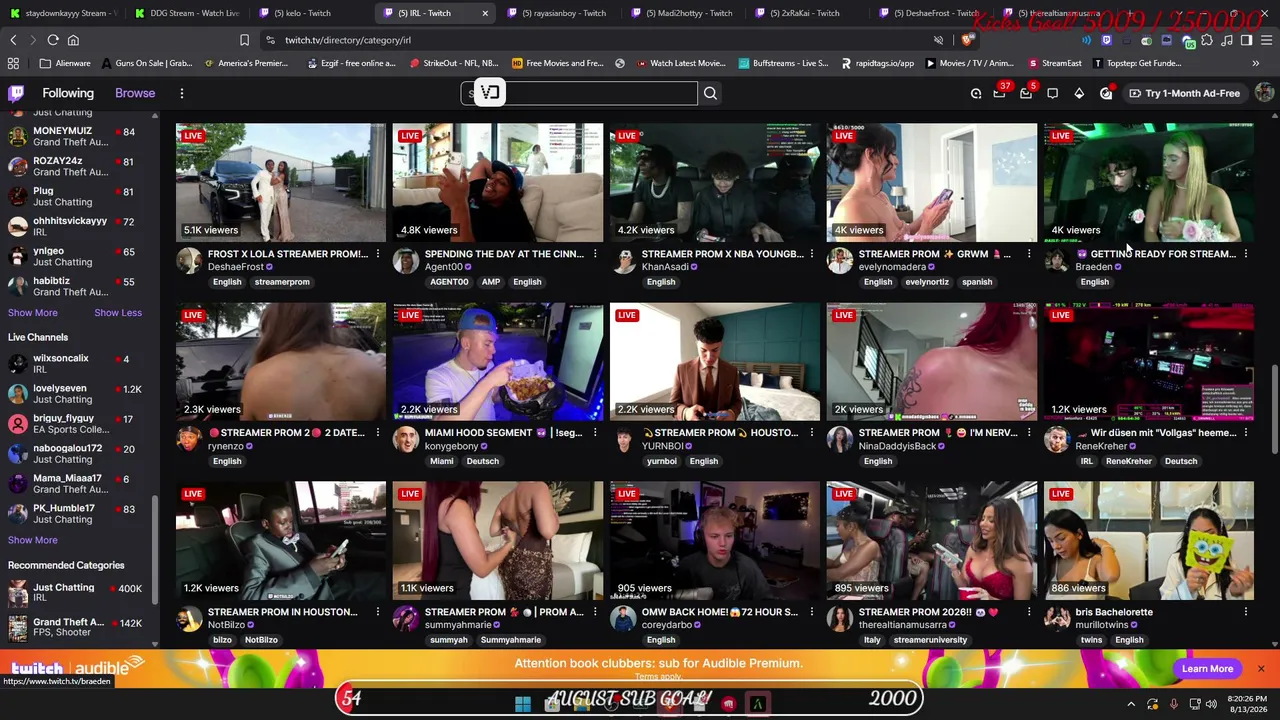Image resolution: width=1280 pixels, height=720 pixels.
Task: Open options menu for murillotwins stream card
Action: tap(1245, 612)
